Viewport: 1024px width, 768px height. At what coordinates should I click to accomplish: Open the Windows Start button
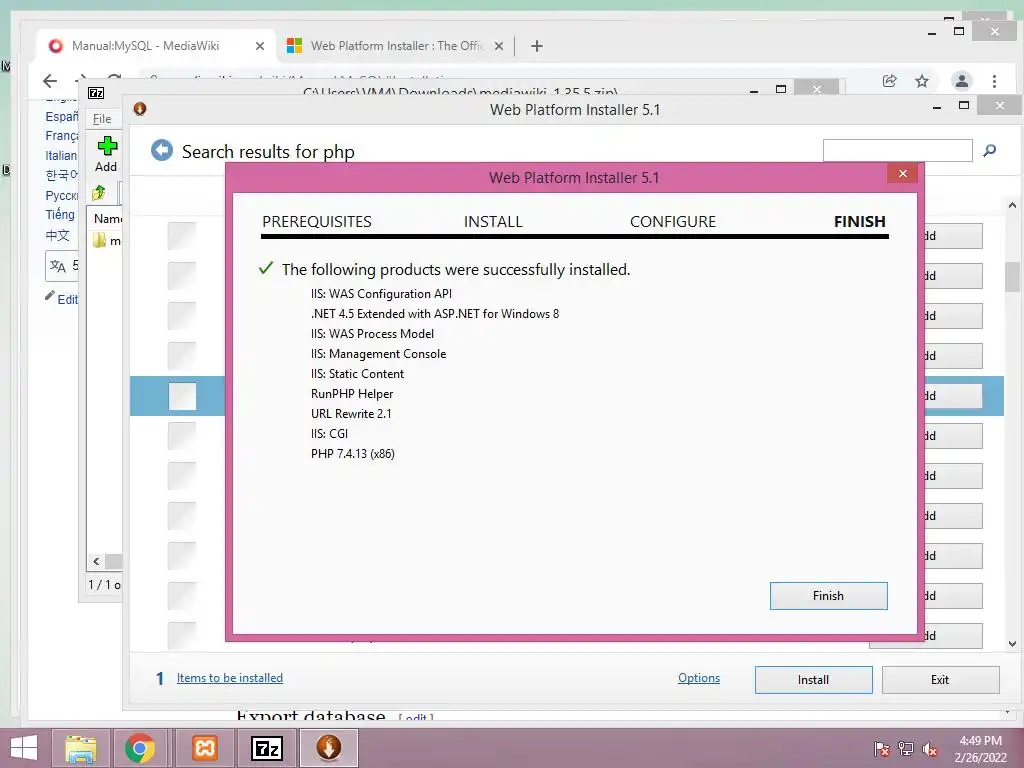click(24, 748)
